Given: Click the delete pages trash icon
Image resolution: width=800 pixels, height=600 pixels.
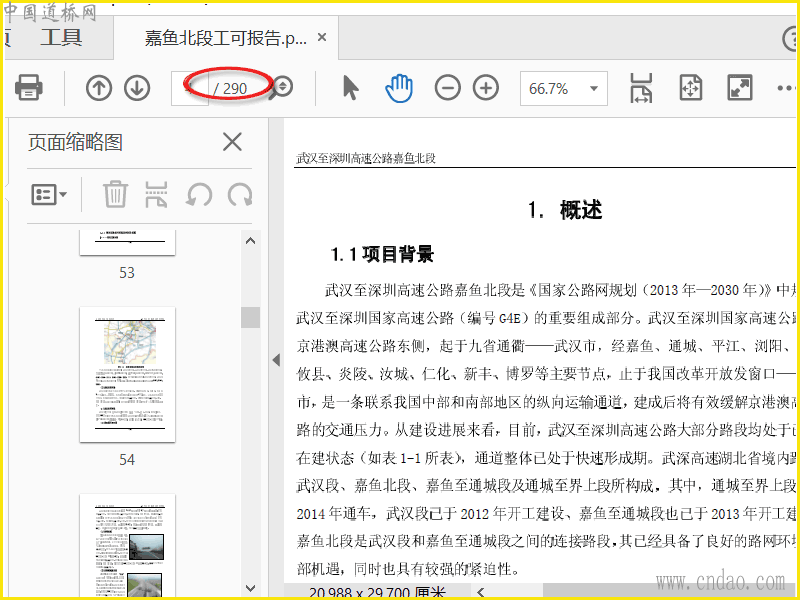Looking at the screenshot, I should 115,194.
